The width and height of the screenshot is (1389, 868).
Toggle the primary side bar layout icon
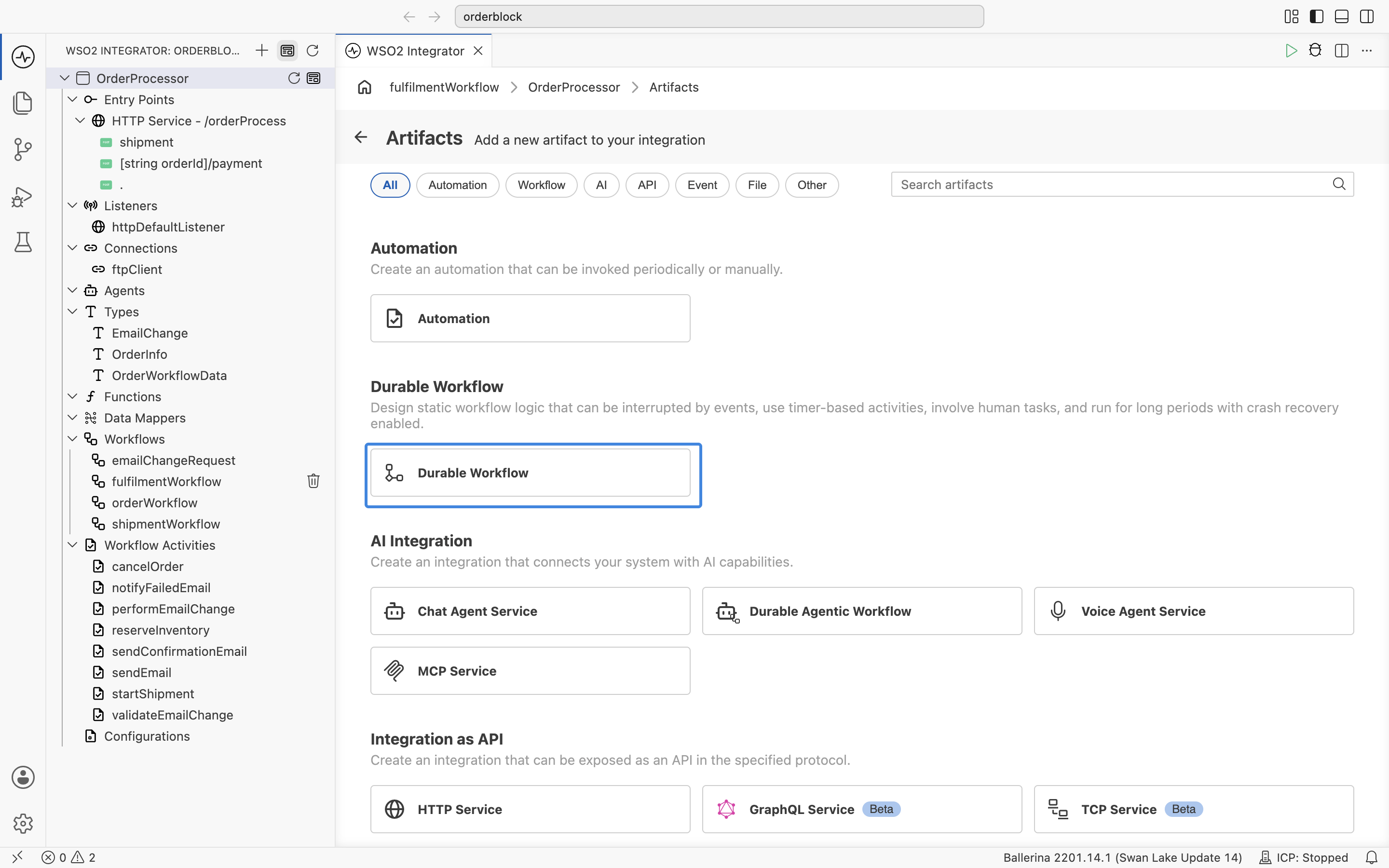point(1317,17)
